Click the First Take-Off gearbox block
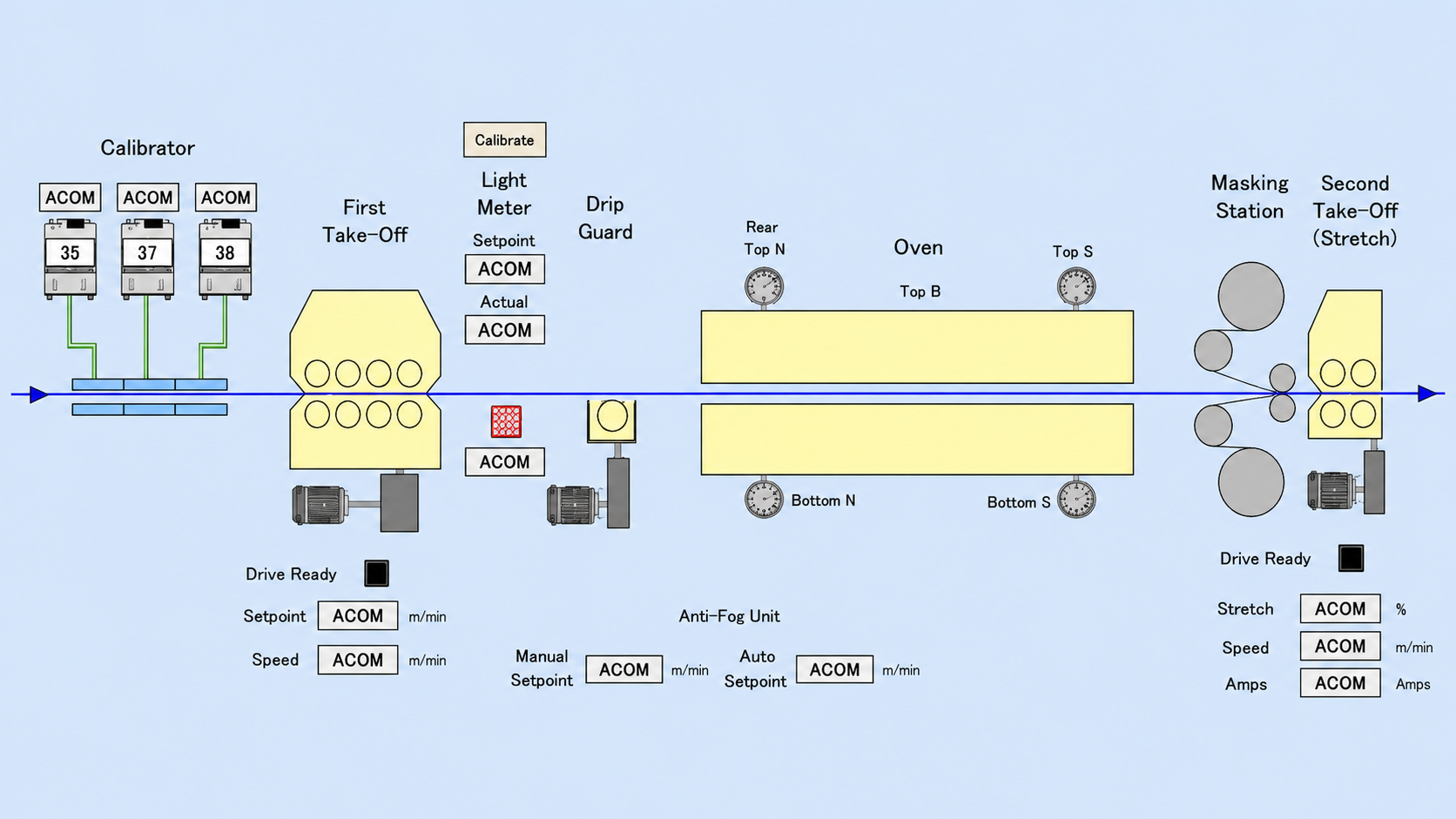Viewport: 1456px width, 819px height. (x=399, y=502)
